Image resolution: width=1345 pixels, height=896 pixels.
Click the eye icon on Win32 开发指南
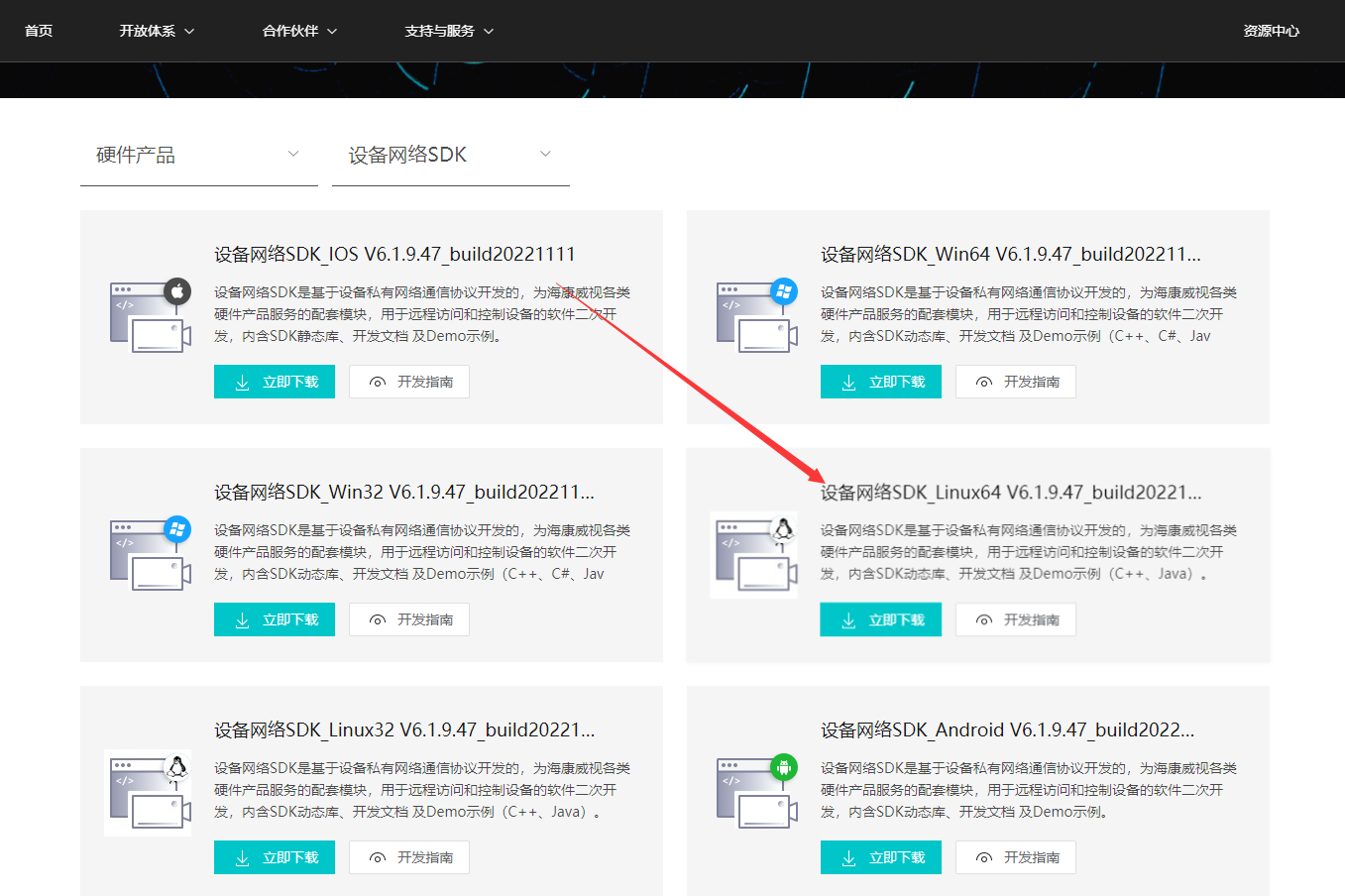coord(378,620)
